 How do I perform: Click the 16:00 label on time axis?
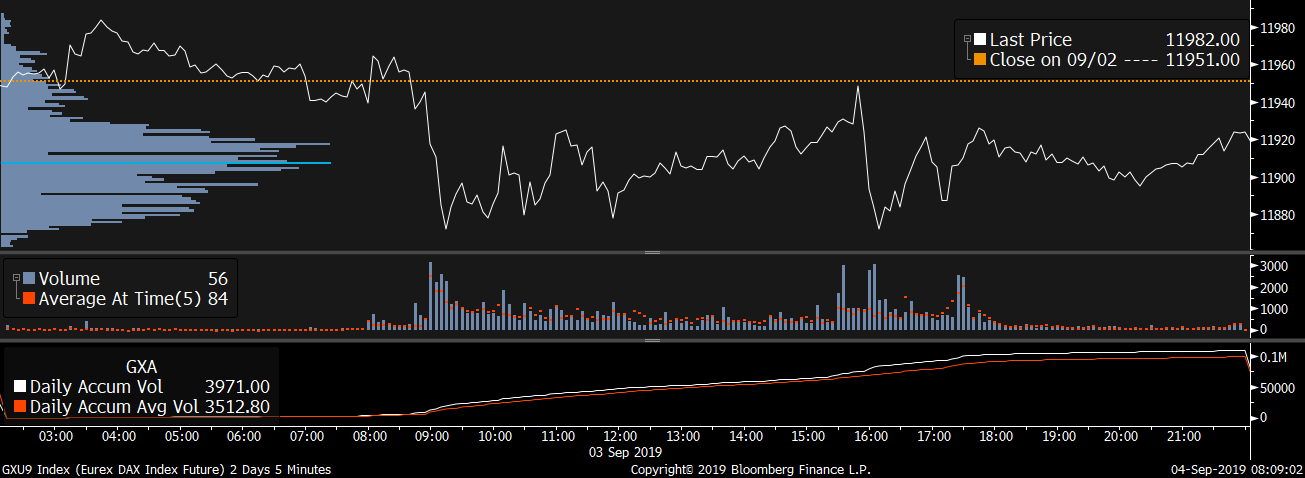[871, 437]
